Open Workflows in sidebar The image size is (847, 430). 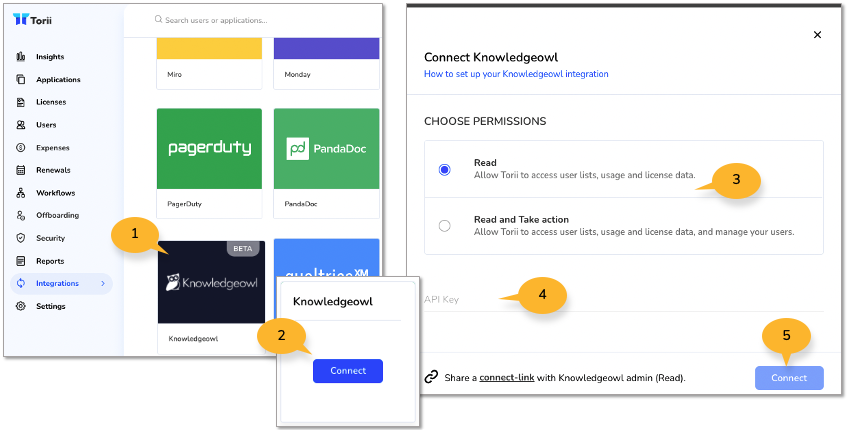(56, 193)
